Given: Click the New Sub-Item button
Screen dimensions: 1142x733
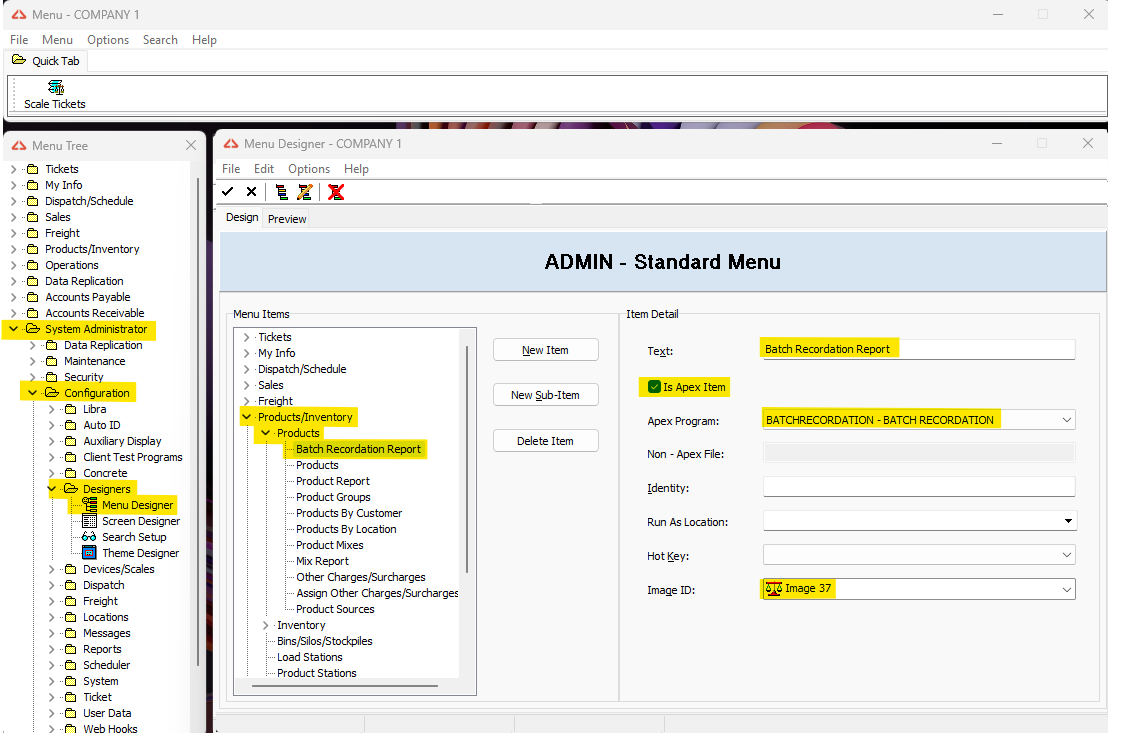Looking at the screenshot, I should pyautogui.click(x=546, y=395).
